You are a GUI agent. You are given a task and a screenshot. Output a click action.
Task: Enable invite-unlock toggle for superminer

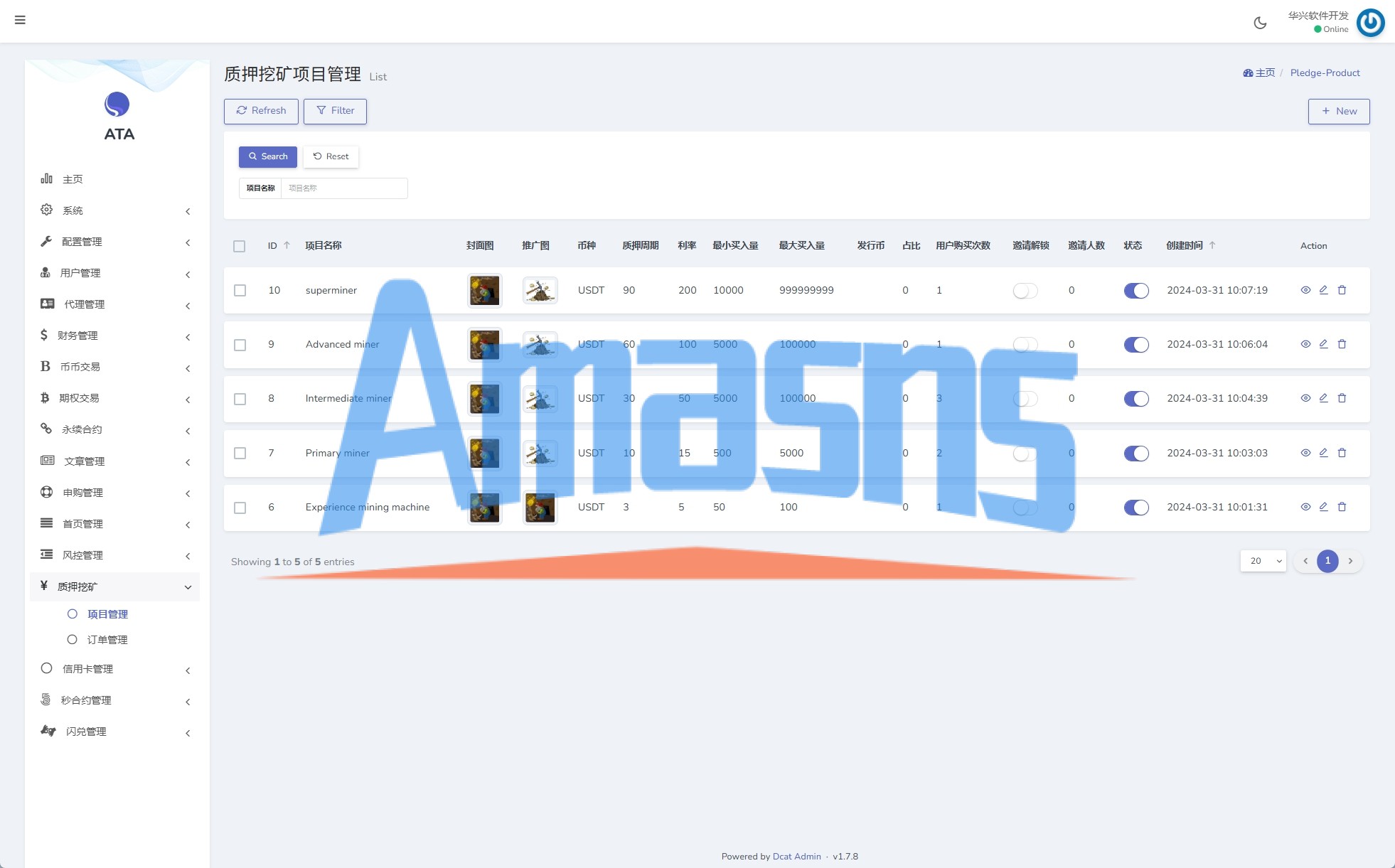point(1025,291)
